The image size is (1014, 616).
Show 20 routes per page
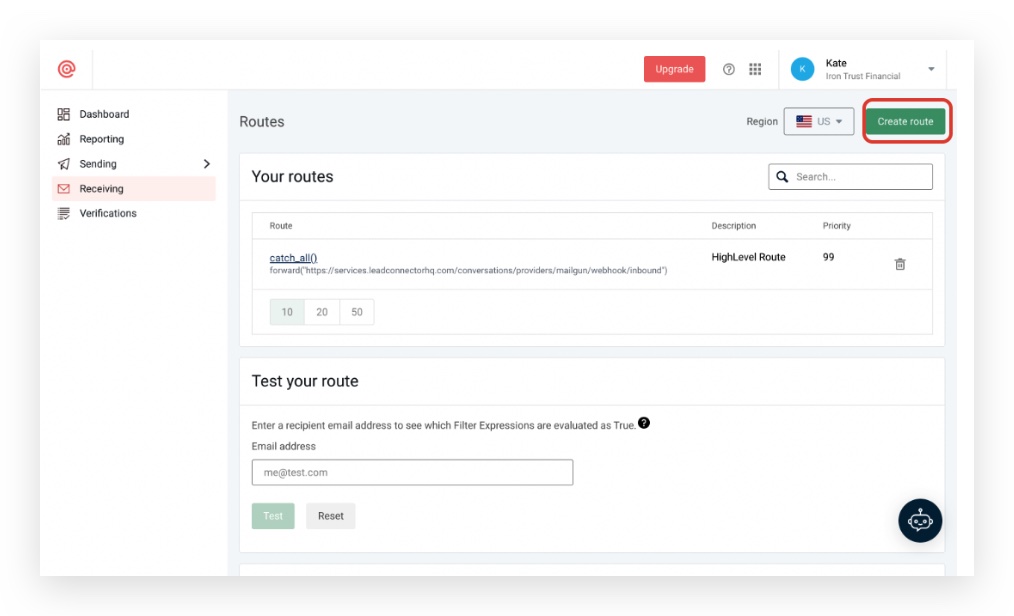tap(322, 312)
